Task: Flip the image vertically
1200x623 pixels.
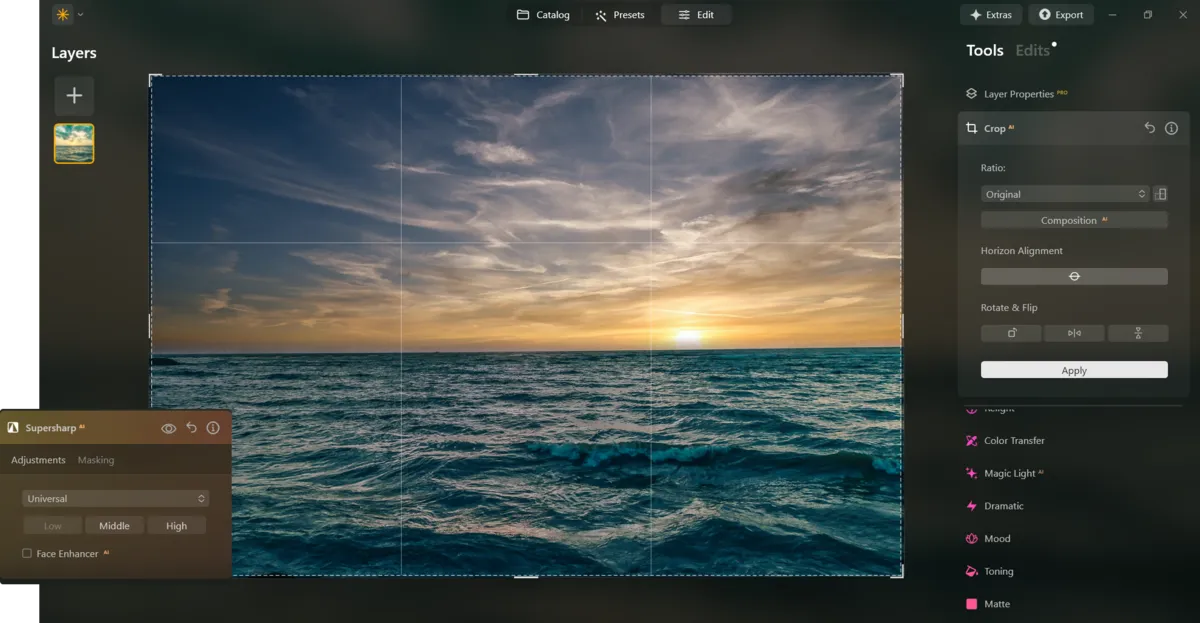Action: point(1138,333)
